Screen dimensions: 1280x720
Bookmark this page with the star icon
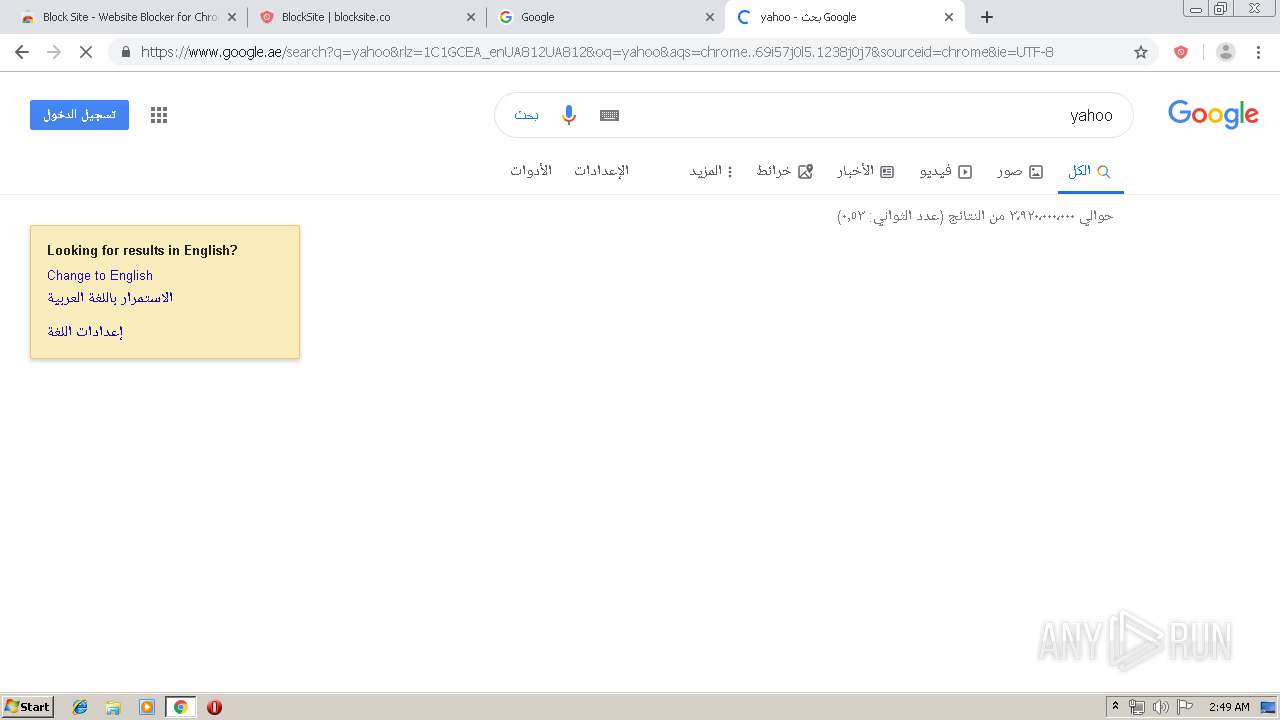tap(1141, 52)
